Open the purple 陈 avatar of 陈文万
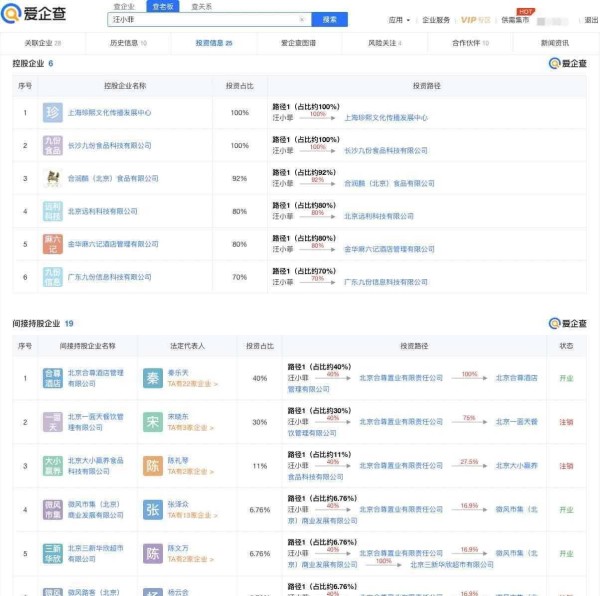 pyautogui.click(x=153, y=554)
